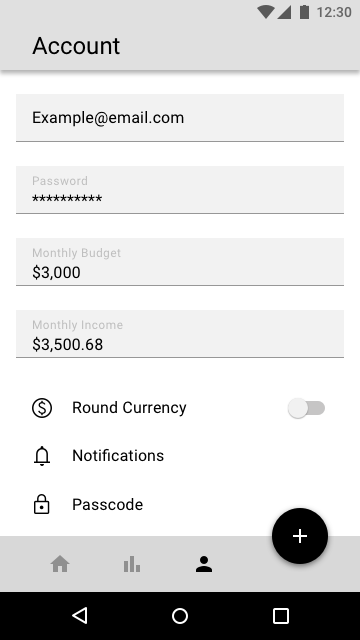This screenshot has width=360, height=640.
Task: Edit the Monthly Income field
Action: click(x=180, y=333)
